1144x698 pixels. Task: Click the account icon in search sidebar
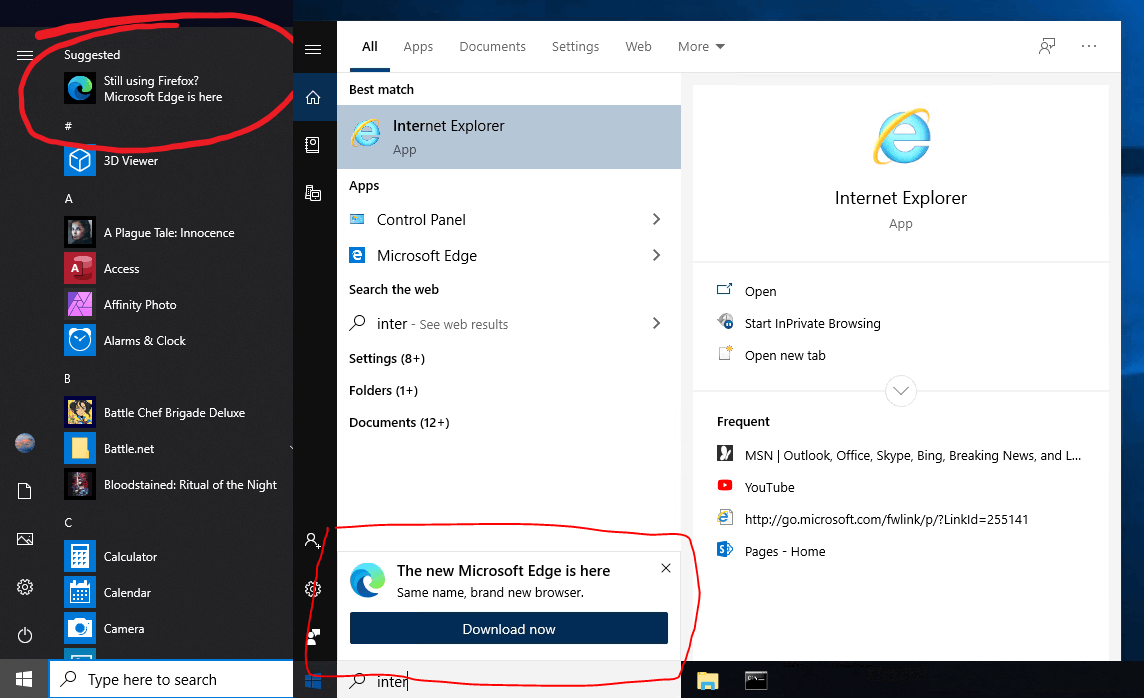[x=313, y=540]
